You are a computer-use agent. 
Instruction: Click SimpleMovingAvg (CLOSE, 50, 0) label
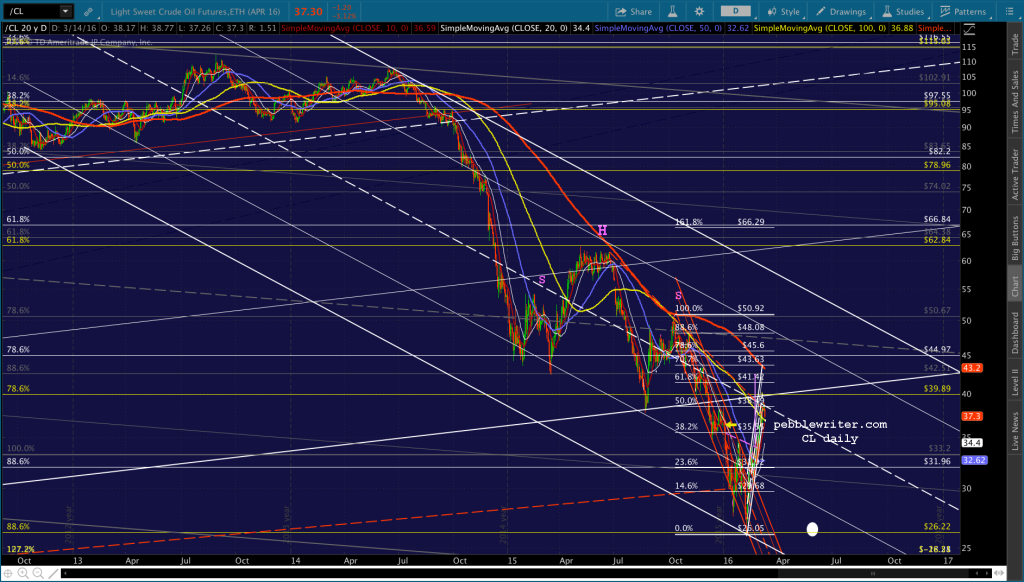658,29
